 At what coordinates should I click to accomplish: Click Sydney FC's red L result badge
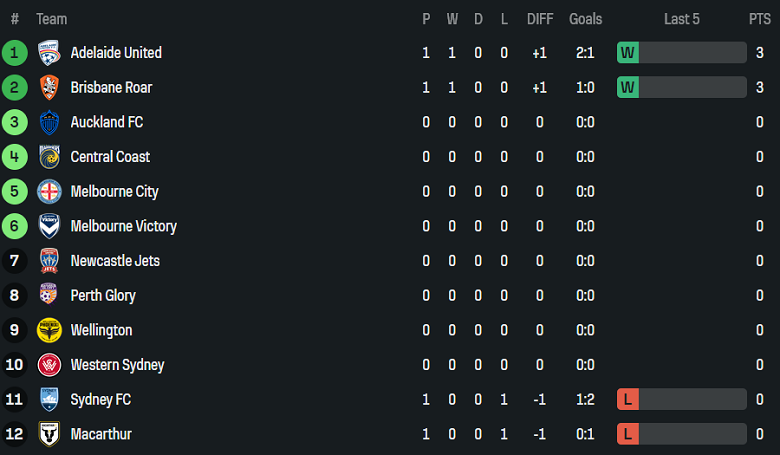628,400
